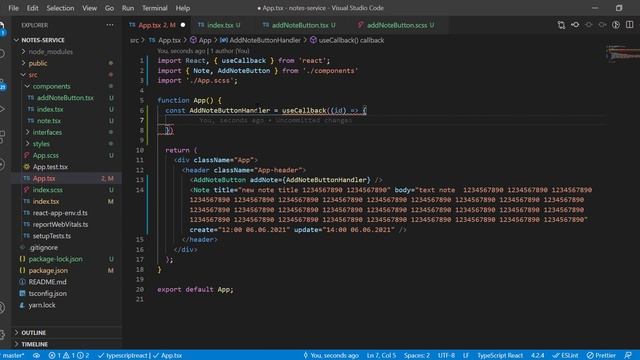Click useCallback() callback breadcrumb
640x360 pixels.
point(347,40)
